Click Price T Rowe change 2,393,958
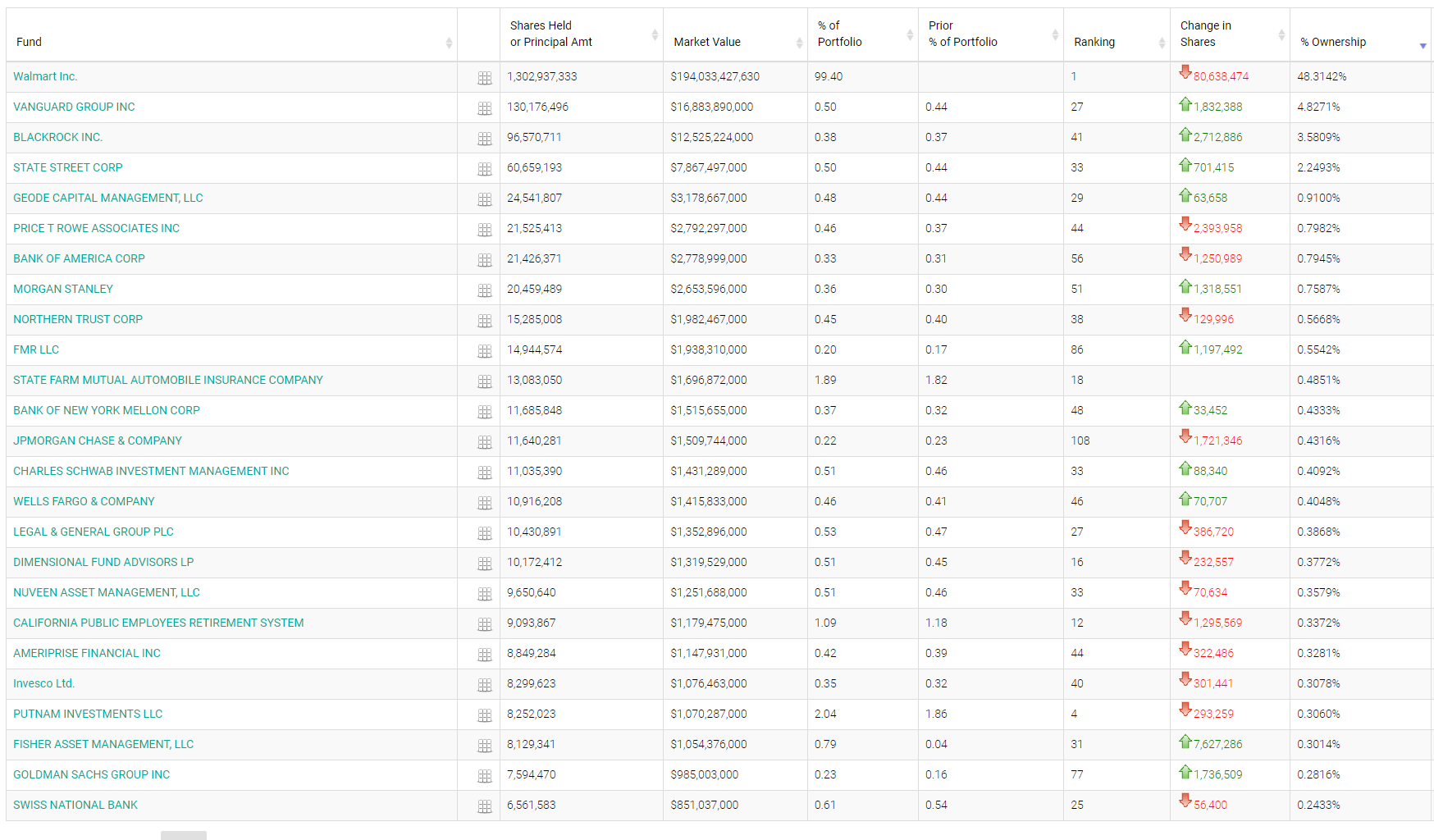 click(x=1217, y=228)
